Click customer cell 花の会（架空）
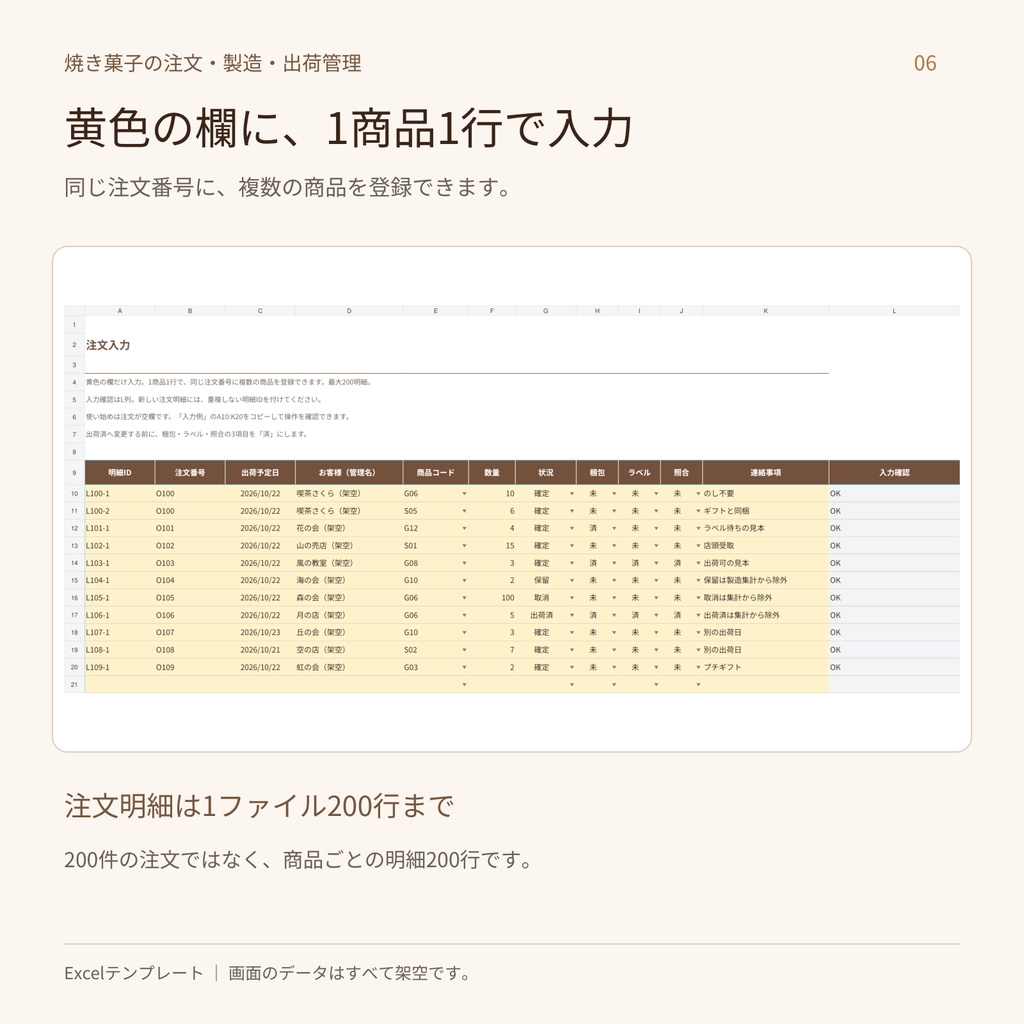Screen dimensions: 1024x1024 (x=349, y=528)
